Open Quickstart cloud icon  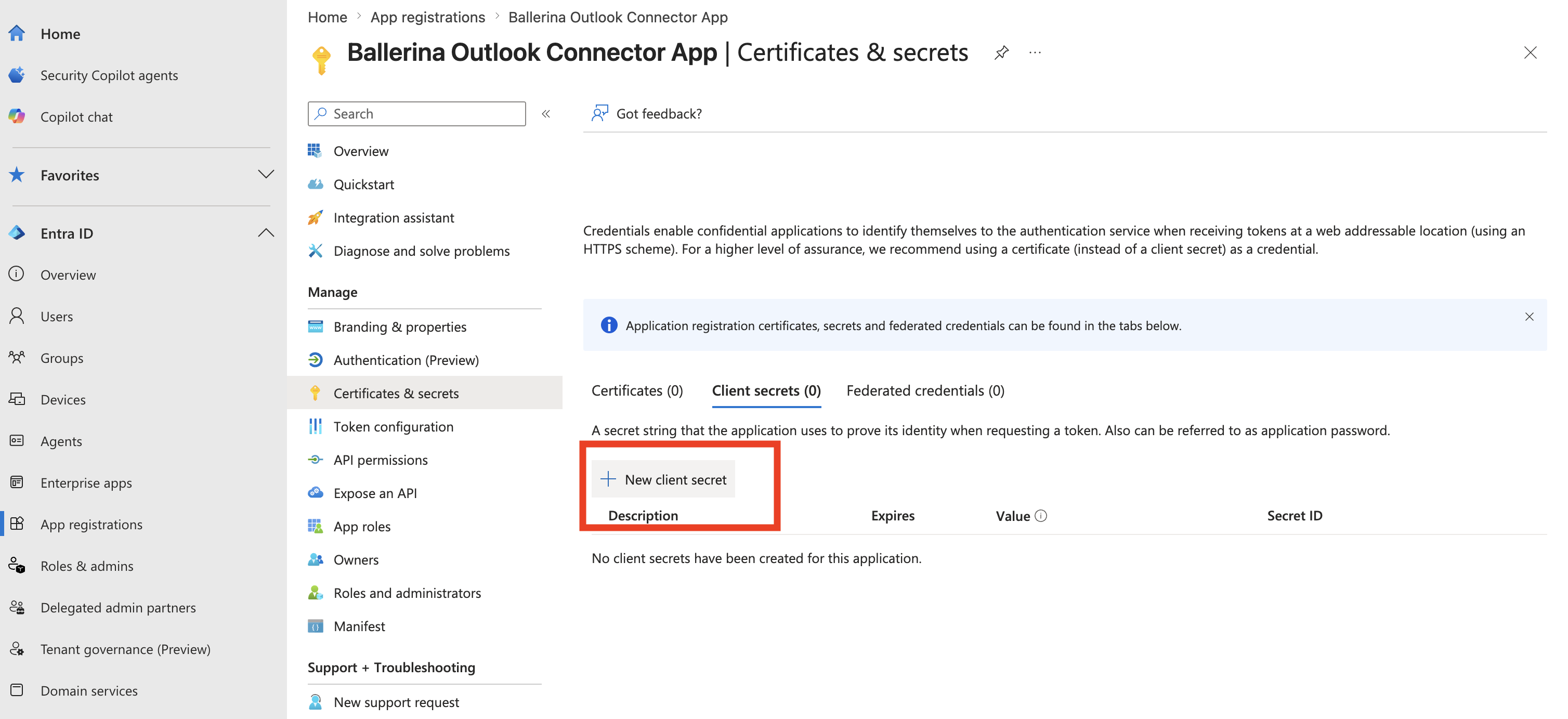click(x=315, y=184)
